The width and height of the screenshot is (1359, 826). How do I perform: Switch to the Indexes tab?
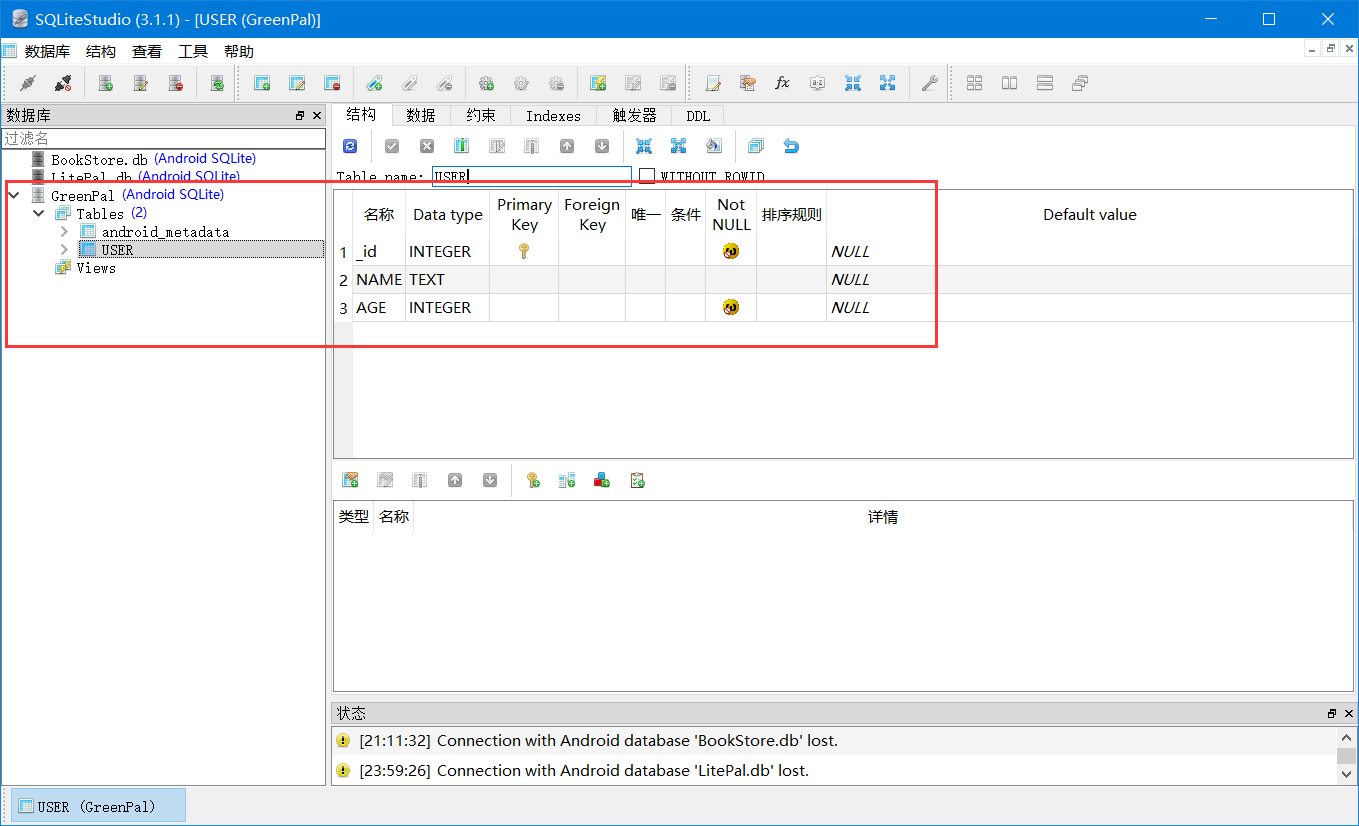[x=553, y=116]
